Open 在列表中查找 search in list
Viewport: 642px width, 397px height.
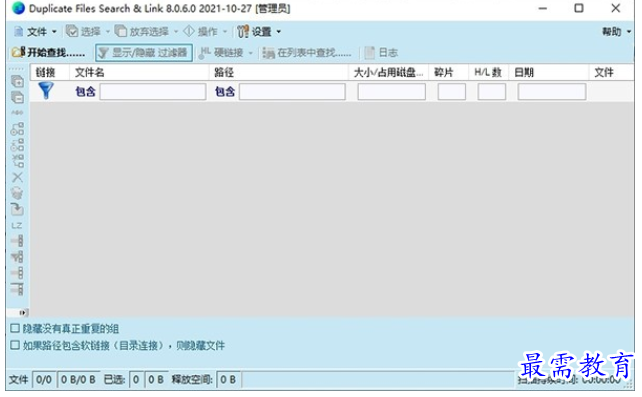point(307,52)
